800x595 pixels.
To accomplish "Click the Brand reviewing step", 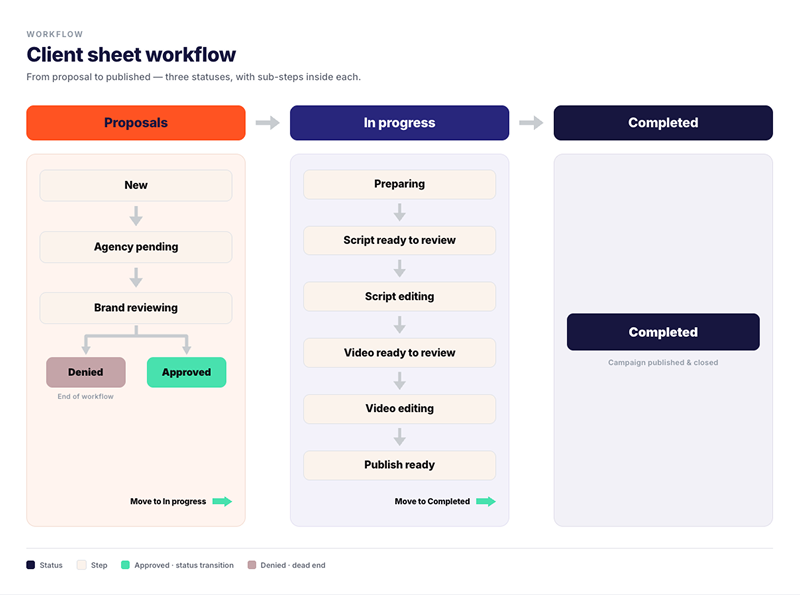I will 136,308.
